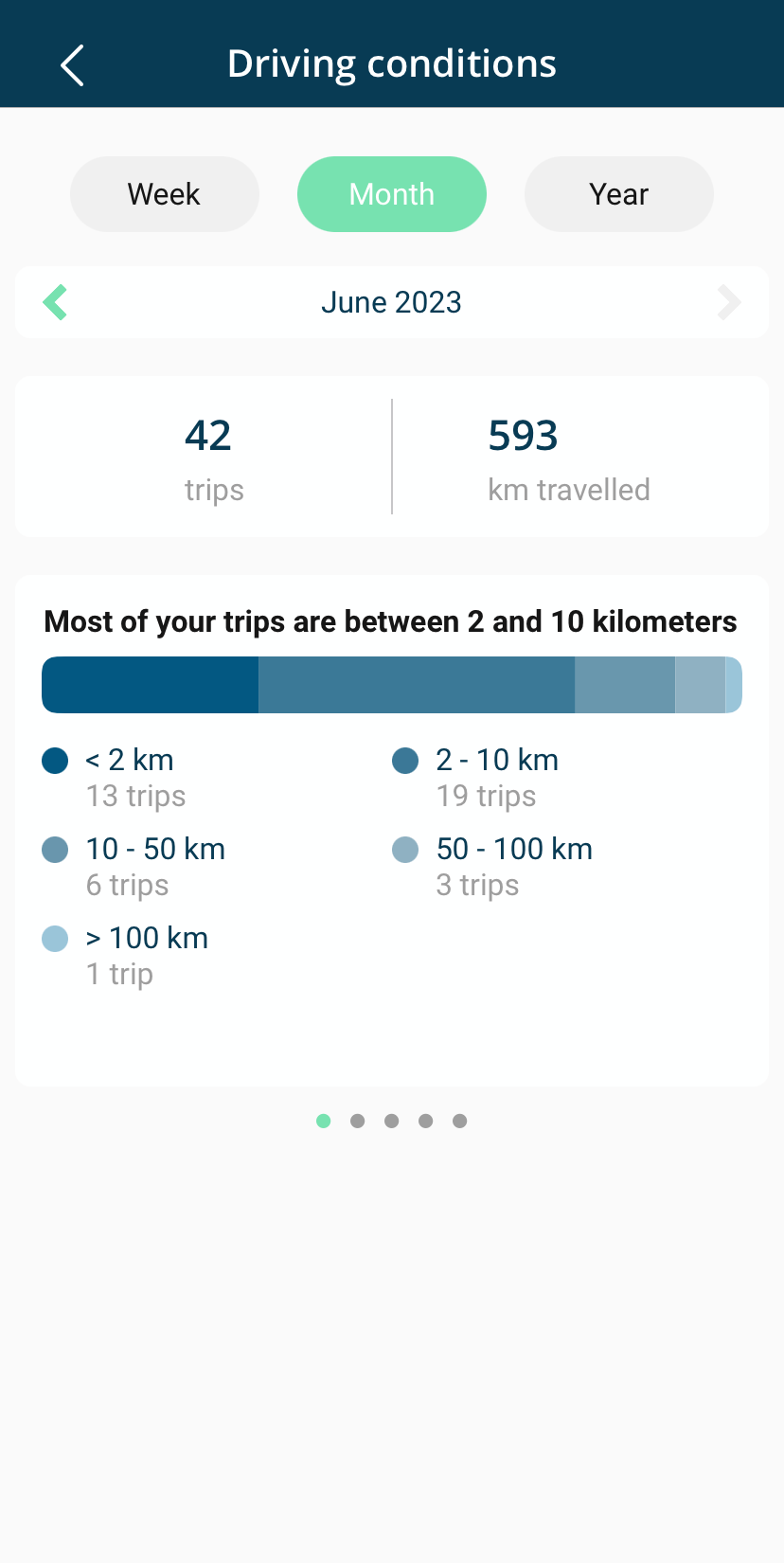Screen dimensions: 784x1563
Task: Click the 2 - 10 km legend dot
Action: (x=405, y=761)
